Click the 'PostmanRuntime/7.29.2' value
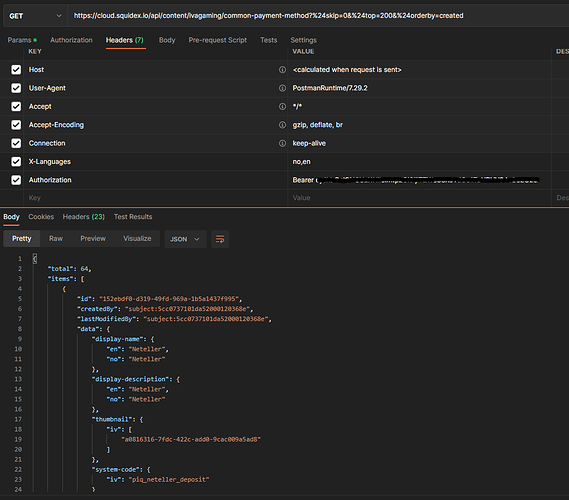This screenshot has width=569, height=500. 330,88
